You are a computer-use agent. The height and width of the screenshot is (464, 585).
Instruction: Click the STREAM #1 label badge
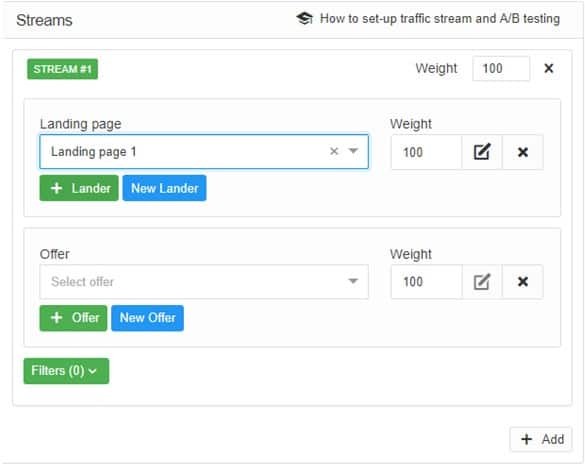click(x=62, y=69)
